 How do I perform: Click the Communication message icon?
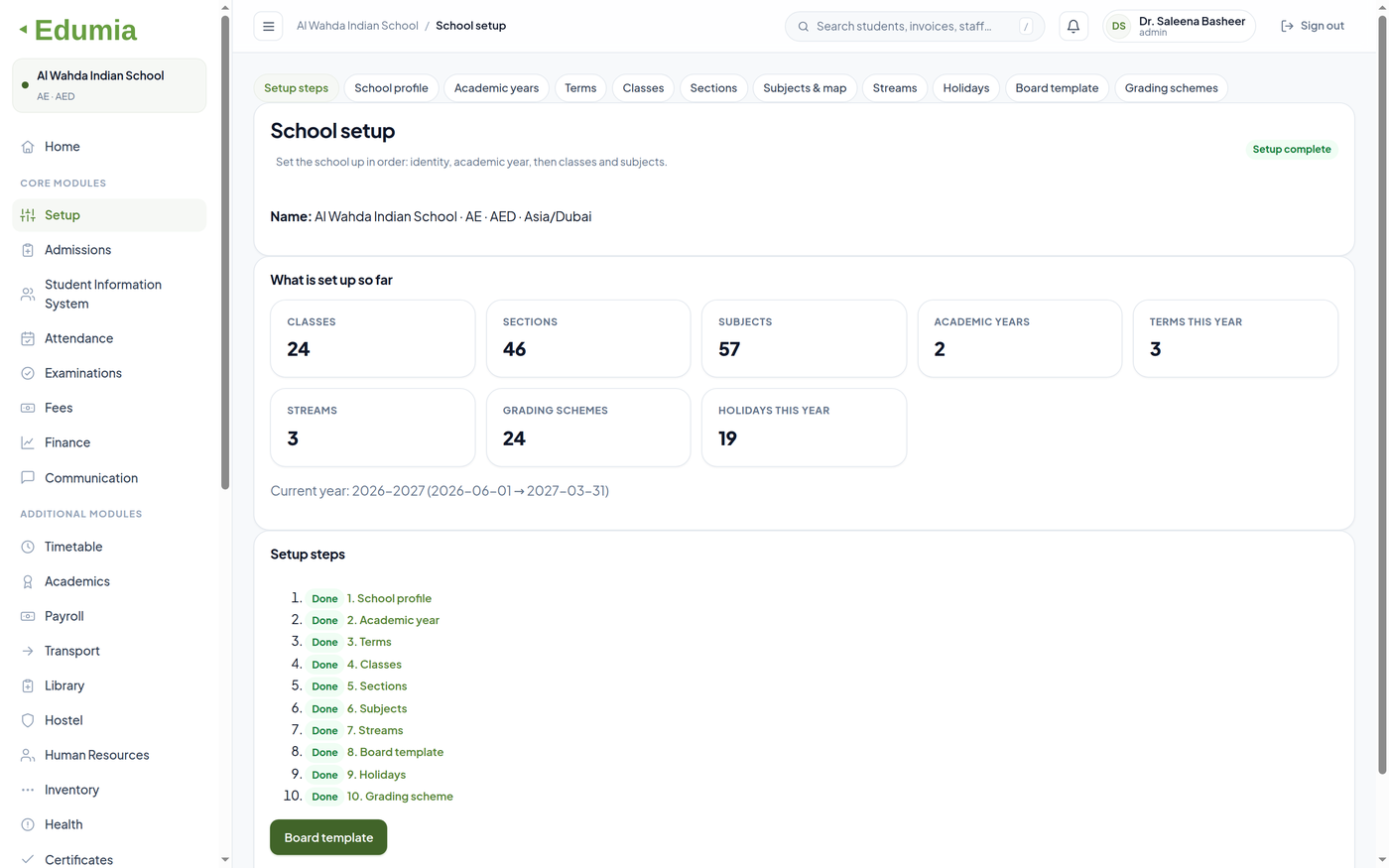click(x=28, y=477)
